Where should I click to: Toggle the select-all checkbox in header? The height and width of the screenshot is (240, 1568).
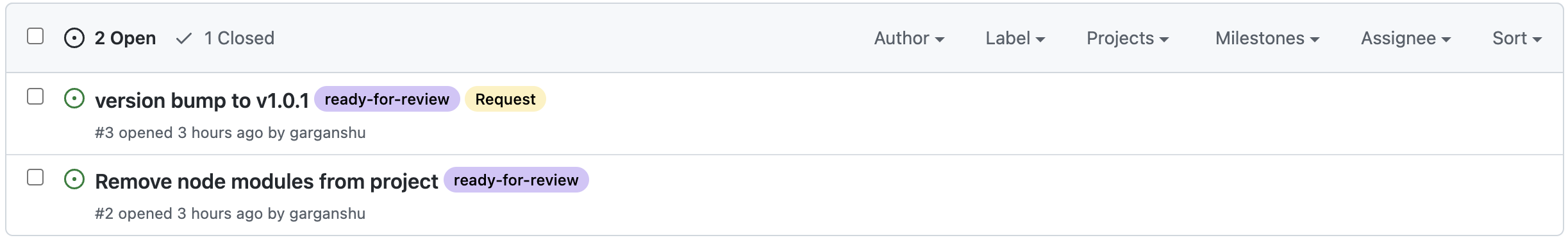click(35, 36)
